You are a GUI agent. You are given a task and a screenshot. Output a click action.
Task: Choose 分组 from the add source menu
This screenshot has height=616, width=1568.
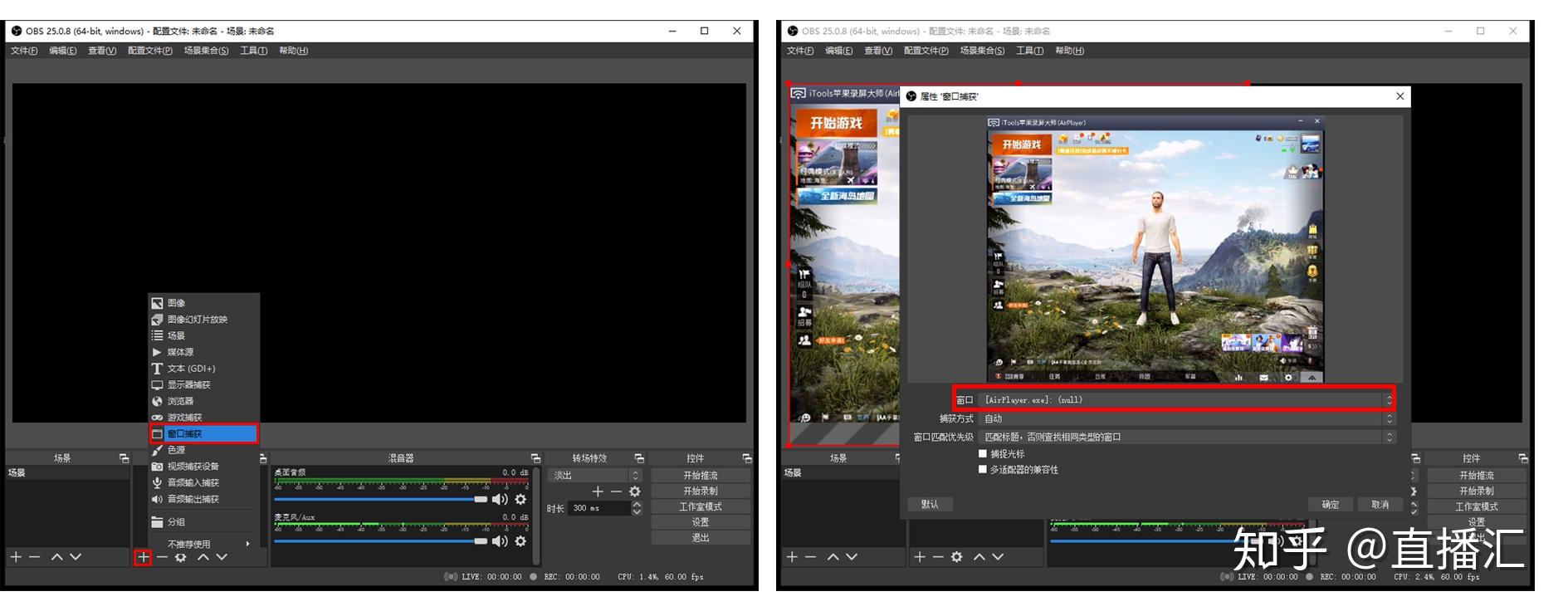click(204, 522)
